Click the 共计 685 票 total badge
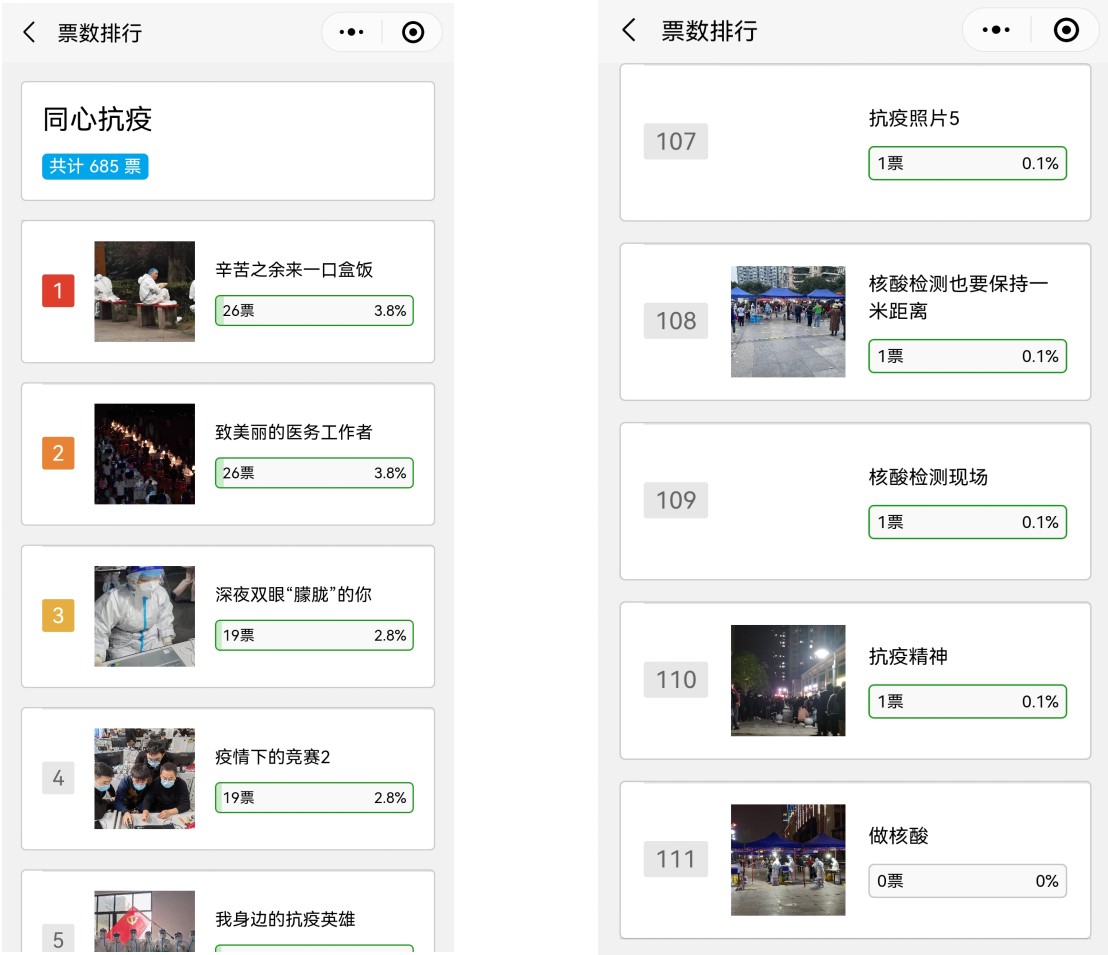This screenshot has width=1108, height=955. (95, 166)
